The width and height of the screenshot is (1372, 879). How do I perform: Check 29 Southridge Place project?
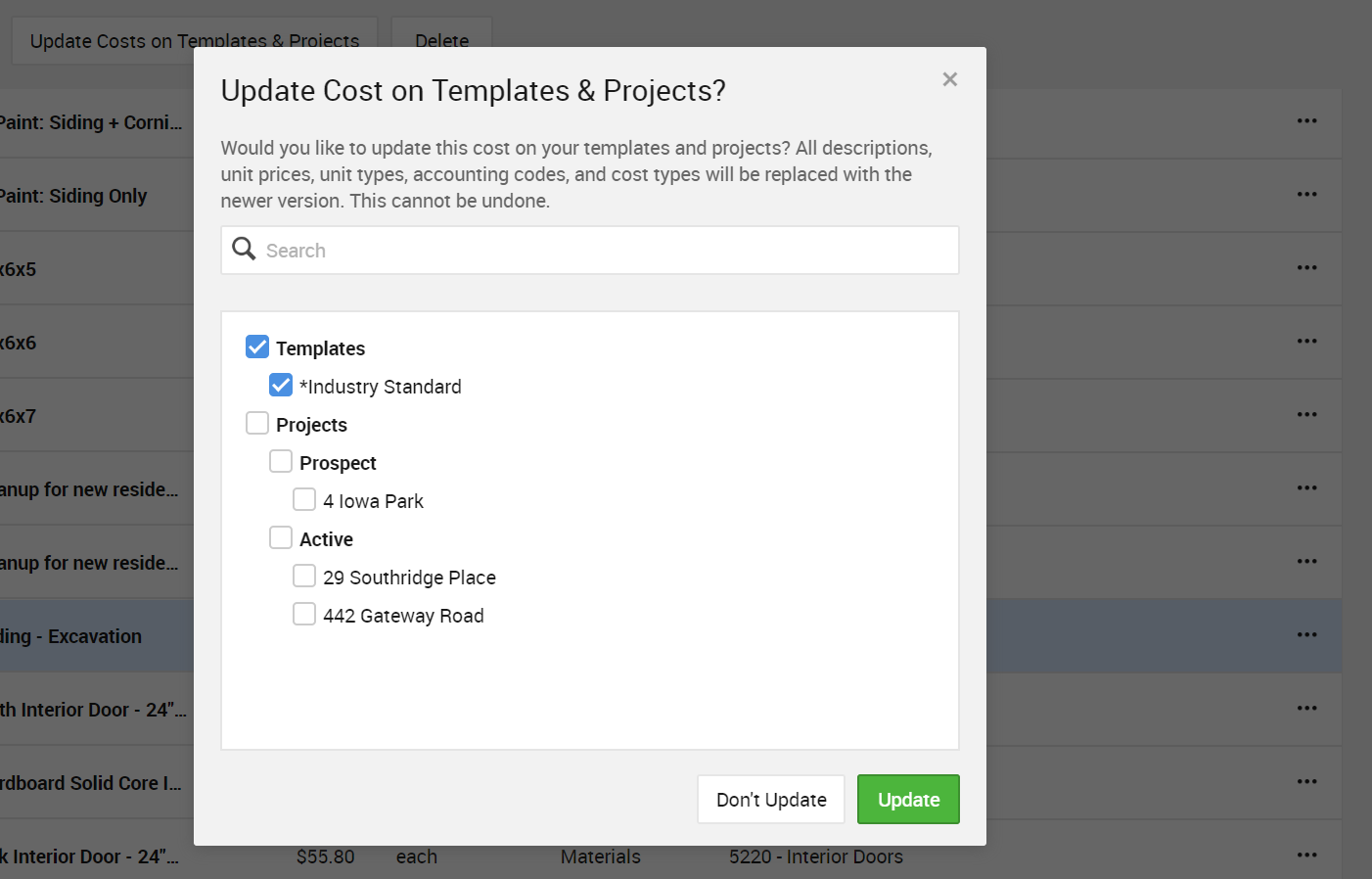(304, 577)
